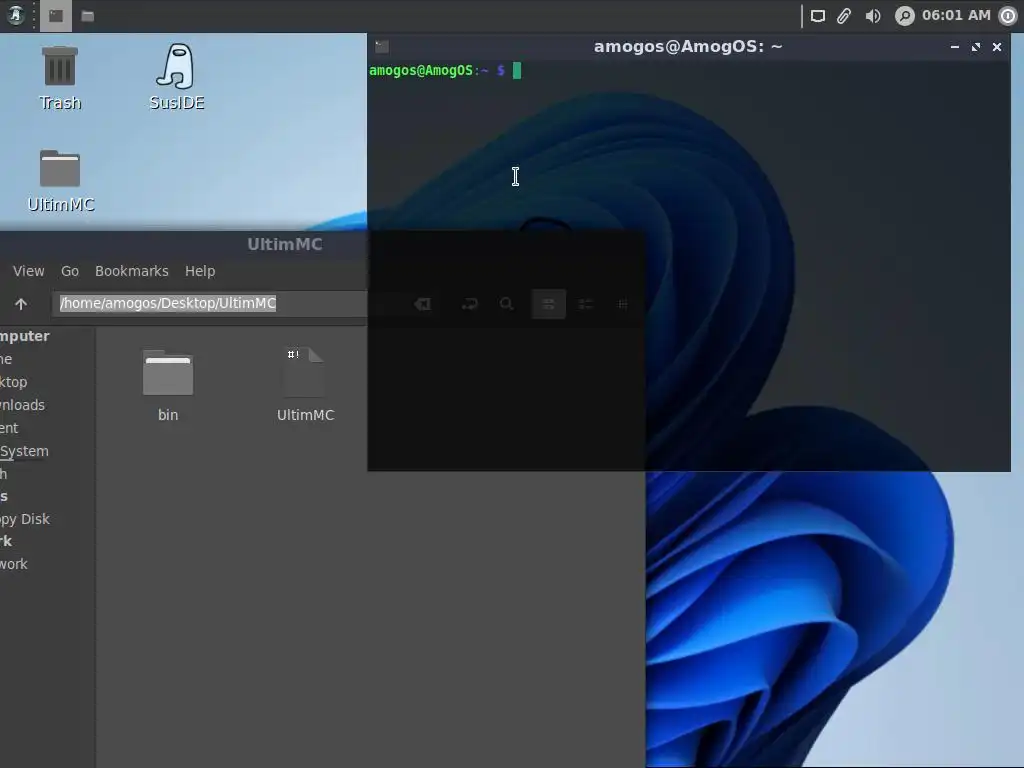This screenshot has height=768, width=1024.
Task: Click the terminal window menu icon
Action: (382, 46)
